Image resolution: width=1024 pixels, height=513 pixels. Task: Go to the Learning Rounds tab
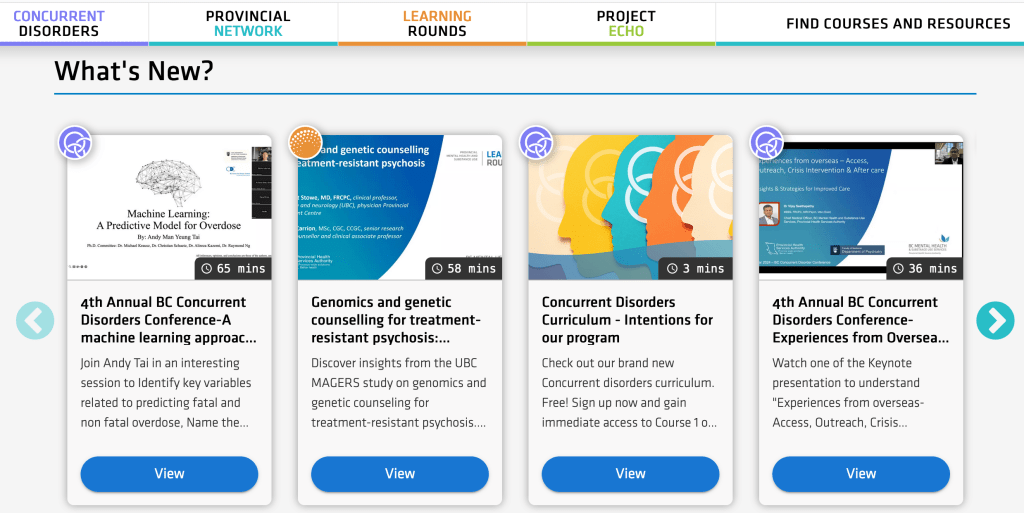[x=437, y=23]
